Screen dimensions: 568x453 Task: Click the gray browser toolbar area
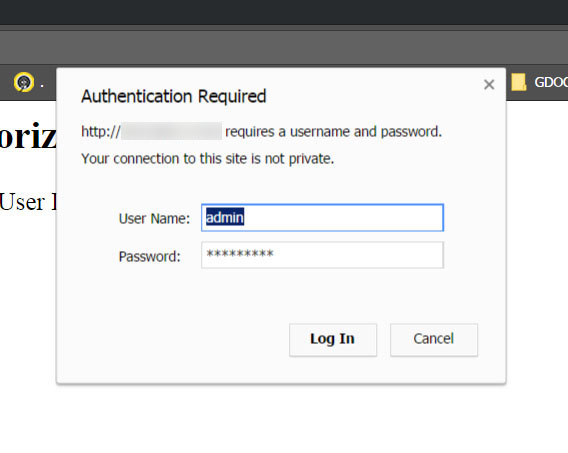pos(284,47)
